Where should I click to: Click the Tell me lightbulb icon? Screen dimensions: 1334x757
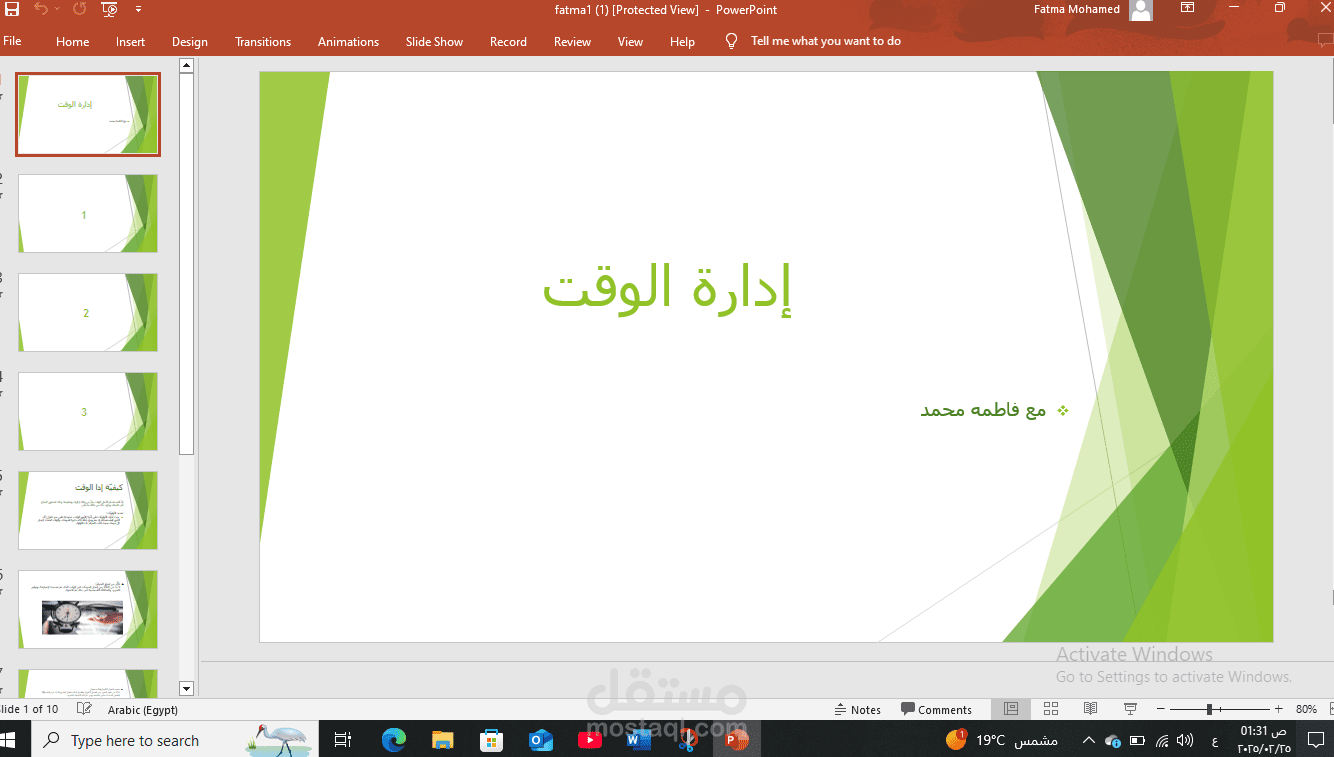click(732, 41)
